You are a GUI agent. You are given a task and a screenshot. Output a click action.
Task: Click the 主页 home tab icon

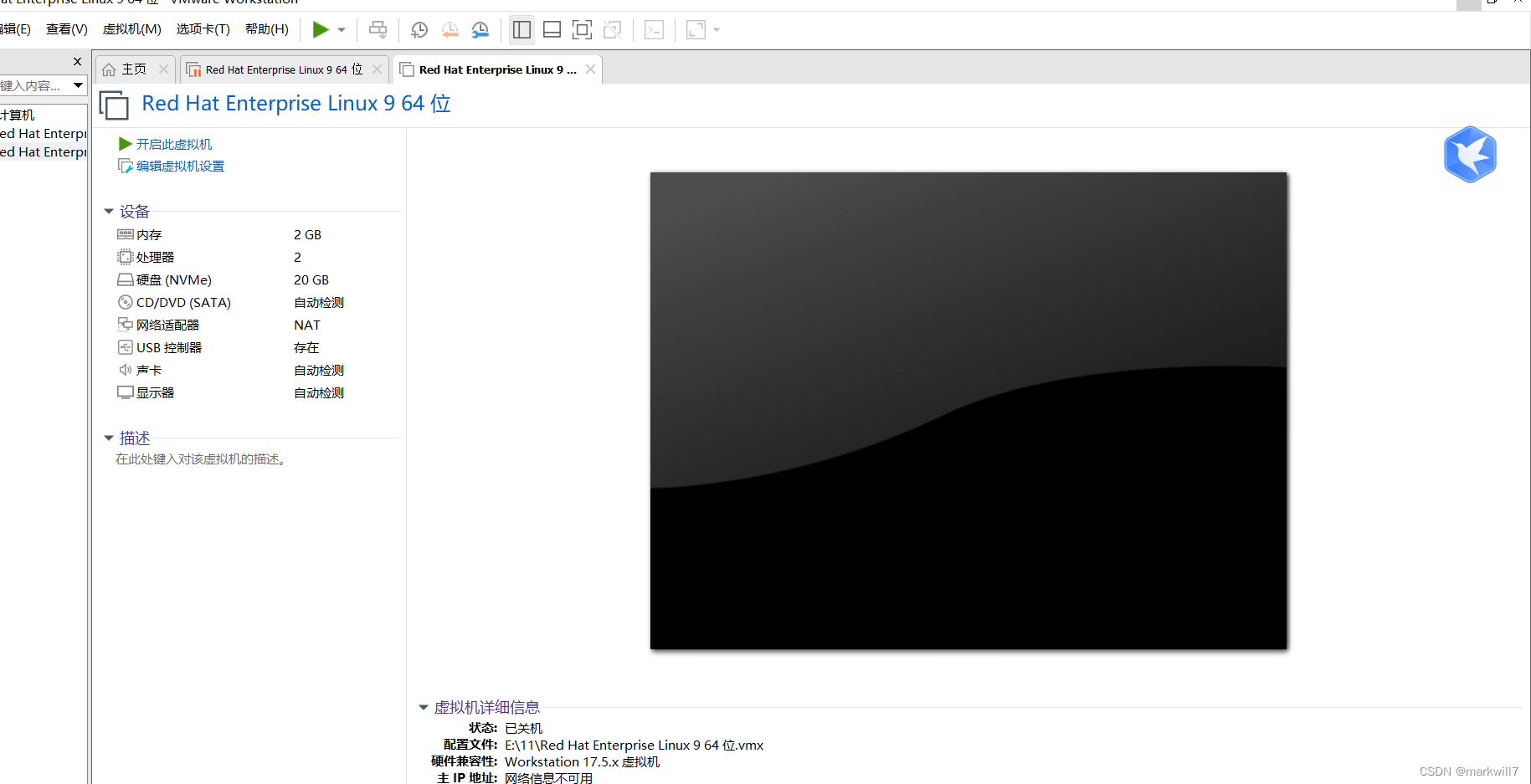click(x=109, y=69)
